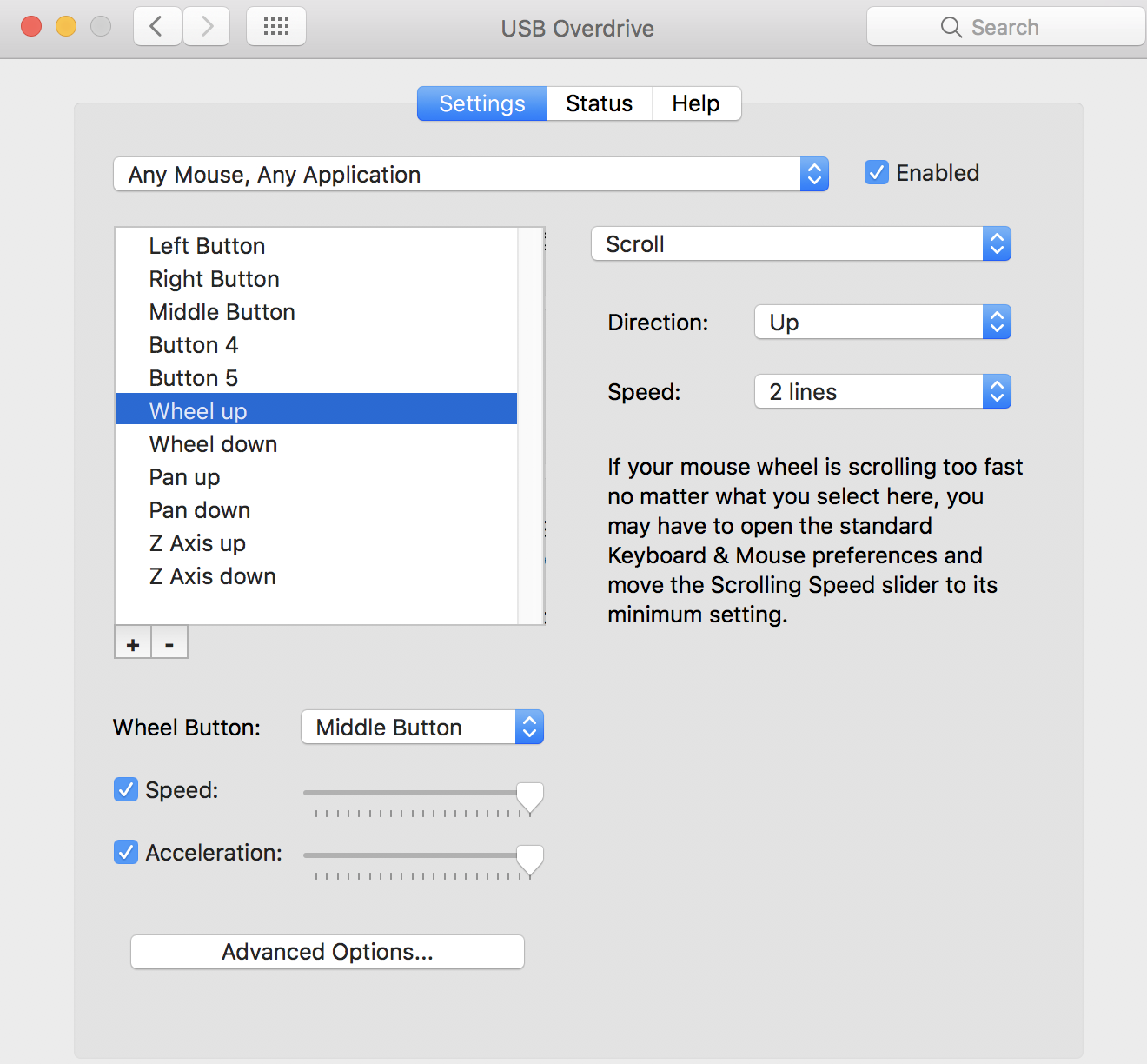This screenshot has width=1147, height=1064.
Task: Open the Any Mouse, Any Application dropdown
Action: [x=471, y=175]
